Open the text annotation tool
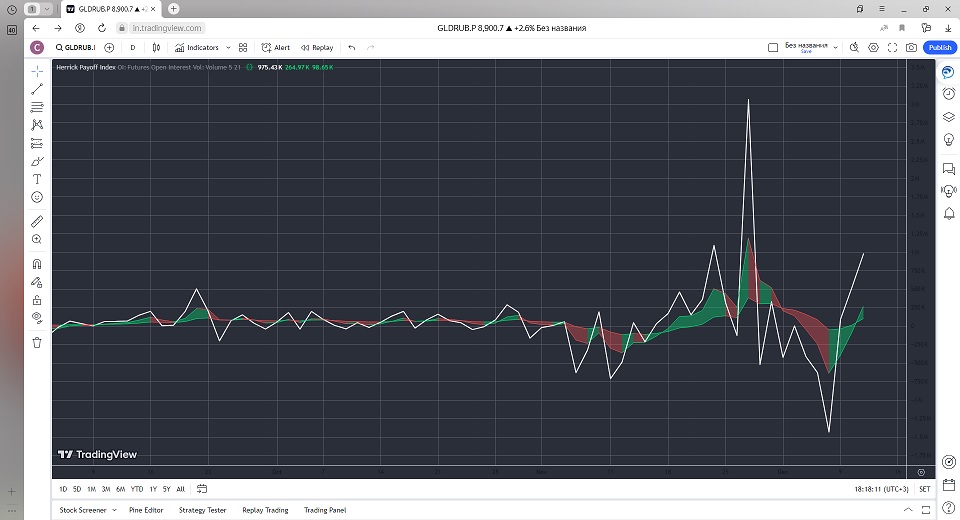 point(37,179)
